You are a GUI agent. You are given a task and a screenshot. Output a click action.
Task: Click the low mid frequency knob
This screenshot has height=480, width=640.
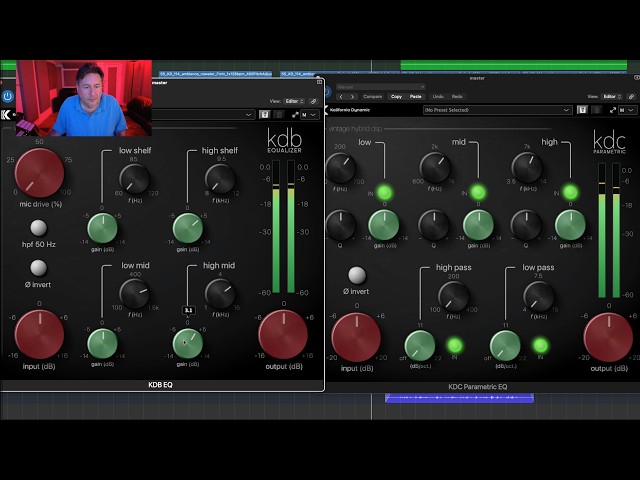134,294
